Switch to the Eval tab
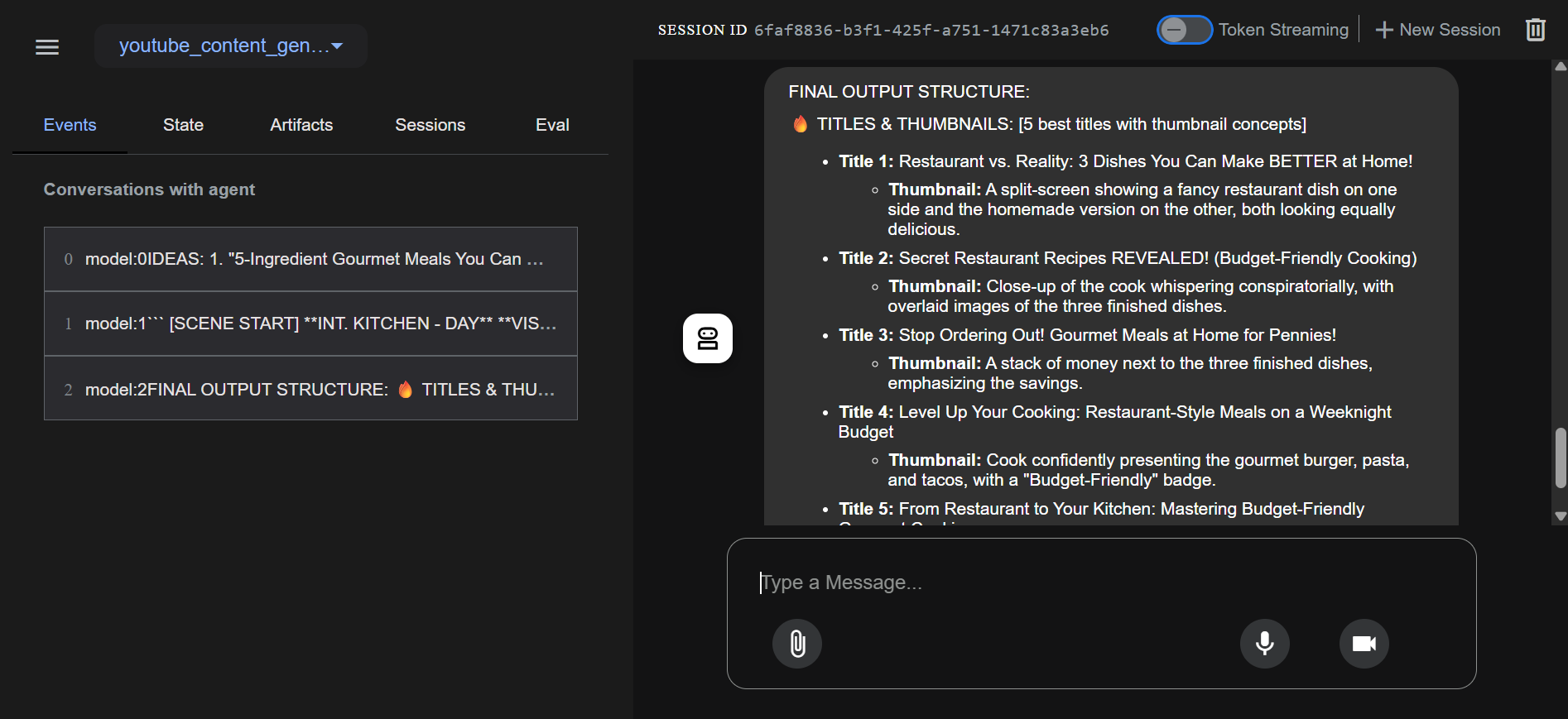This screenshot has width=1568, height=719. (552, 125)
